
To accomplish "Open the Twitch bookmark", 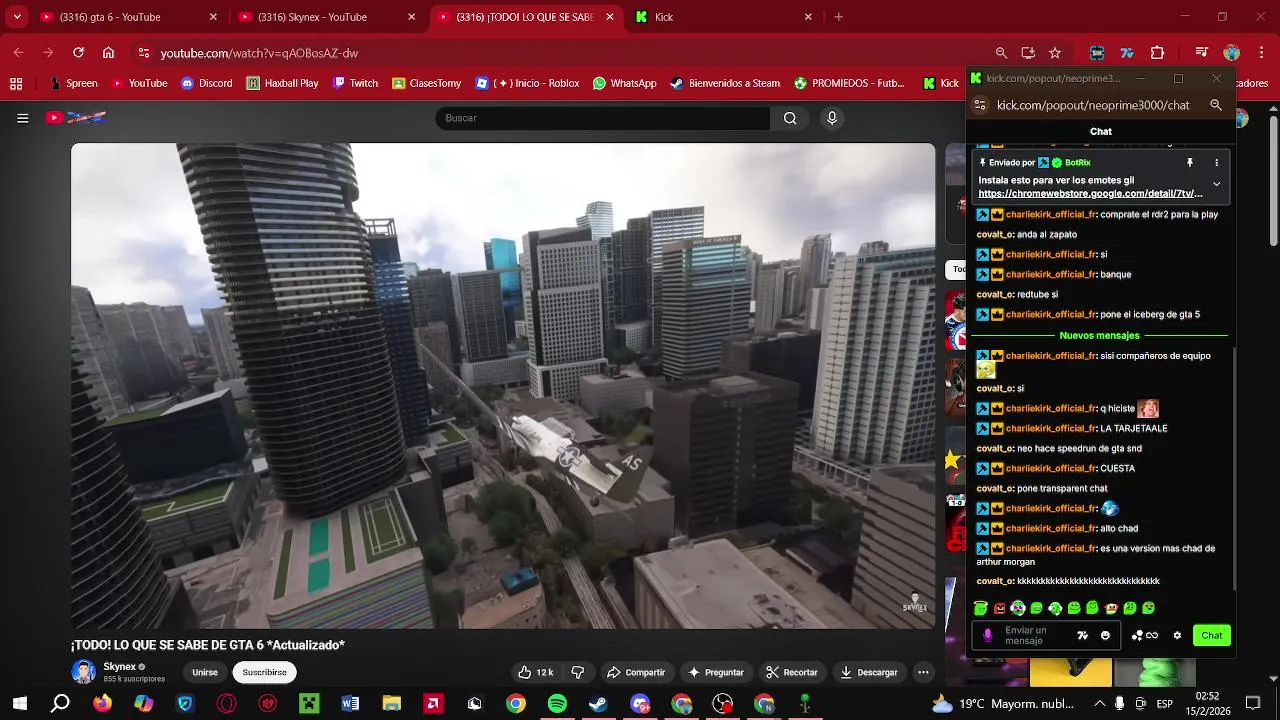I will coord(355,83).
